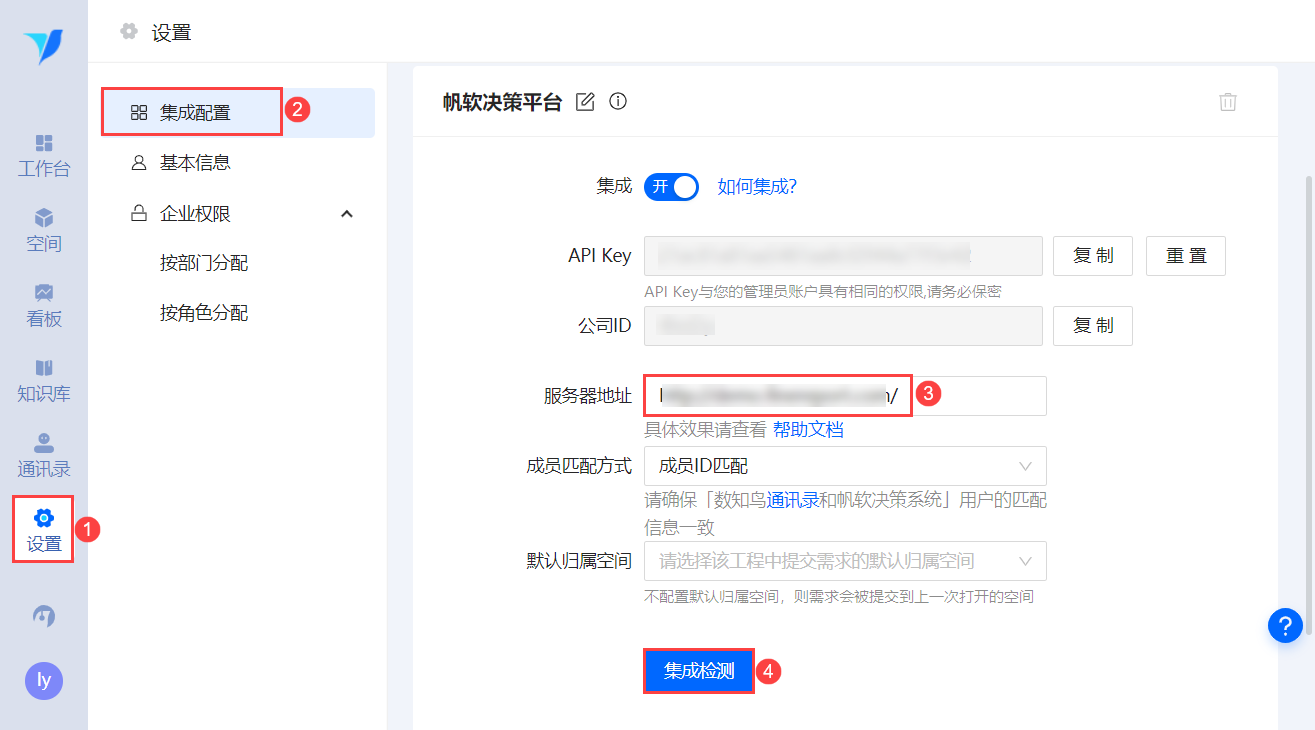Click the API Key field
The width and height of the screenshot is (1315, 730).
[843, 256]
